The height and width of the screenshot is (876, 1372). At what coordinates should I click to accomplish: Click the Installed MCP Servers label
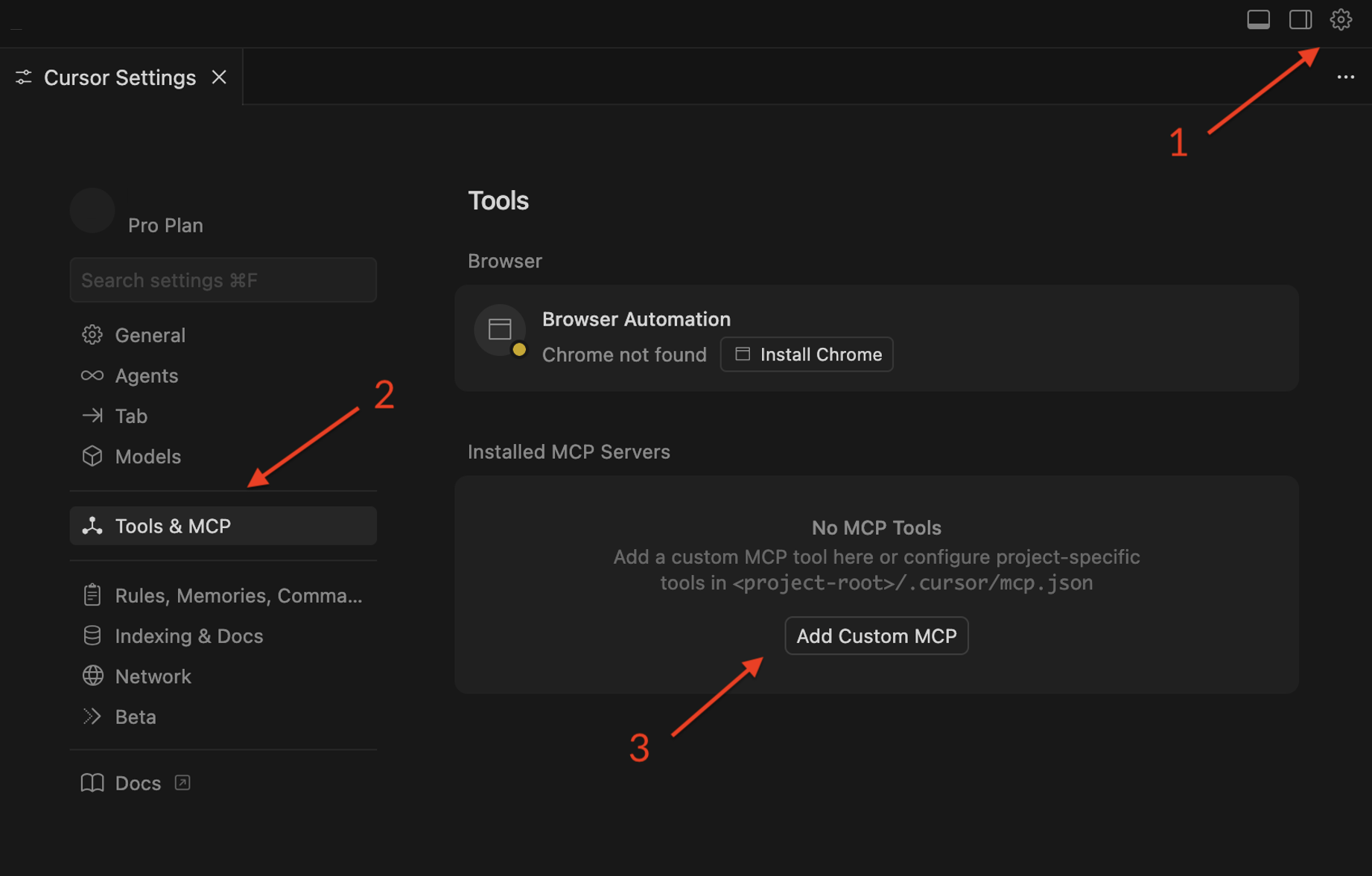click(569, 451)
